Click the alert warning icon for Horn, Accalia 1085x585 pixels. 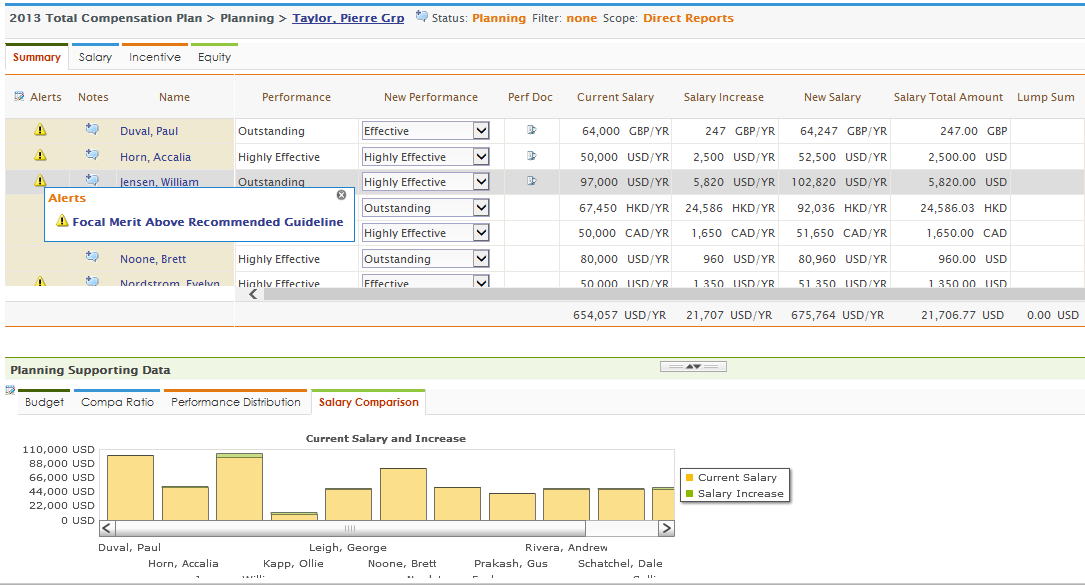coord(40,155)
